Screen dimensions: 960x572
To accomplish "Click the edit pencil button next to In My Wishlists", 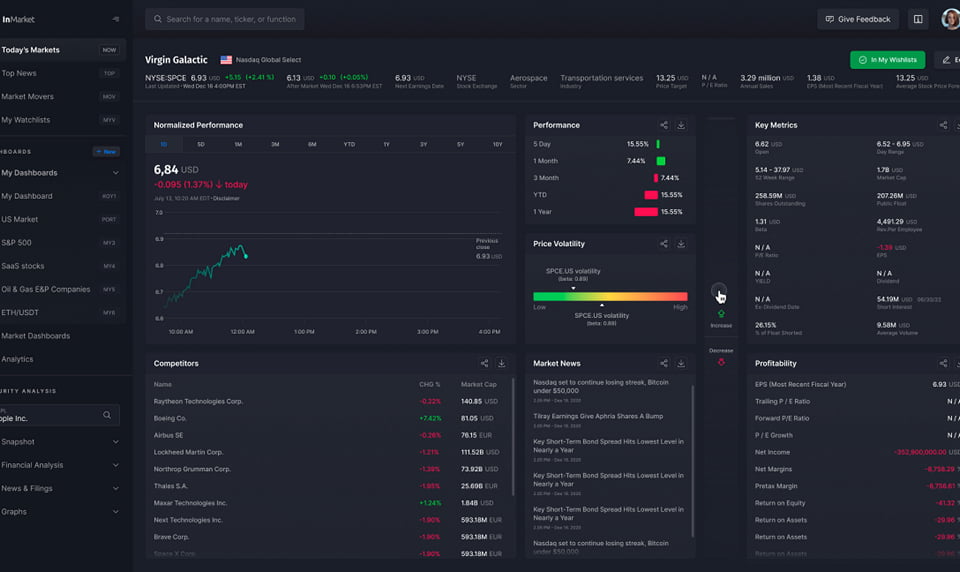I will pos(948,60).
